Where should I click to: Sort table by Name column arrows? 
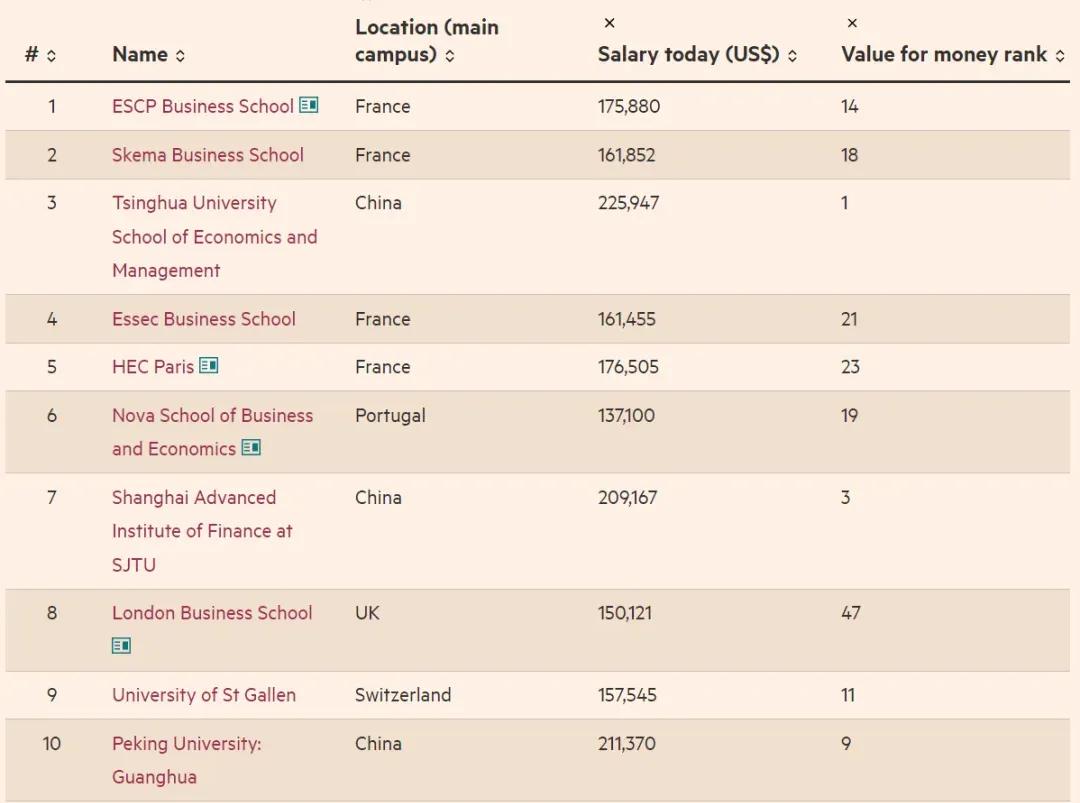coord(180,56)
